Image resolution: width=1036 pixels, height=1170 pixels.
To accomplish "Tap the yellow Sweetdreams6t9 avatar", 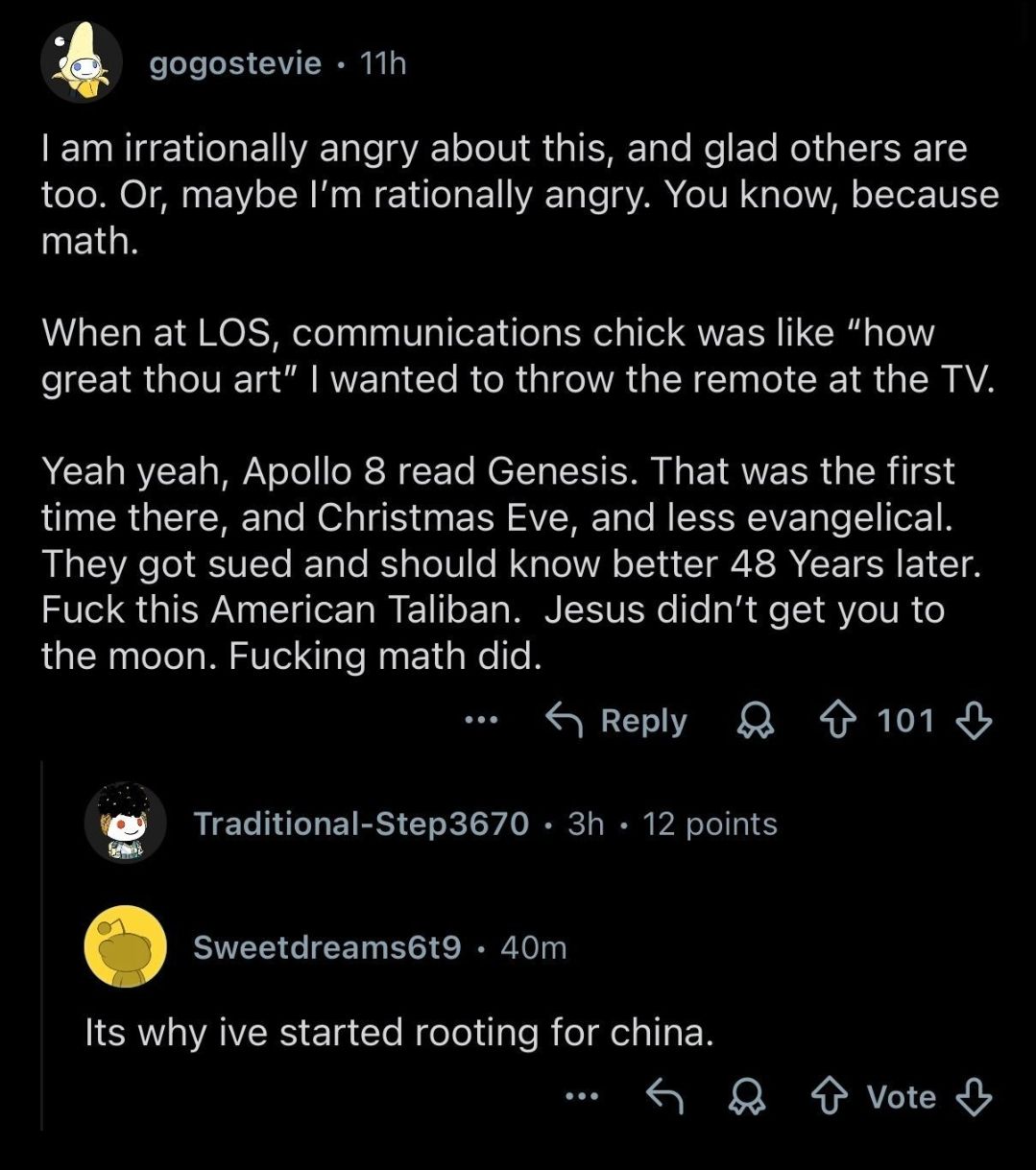I will [x=125, y=946].
